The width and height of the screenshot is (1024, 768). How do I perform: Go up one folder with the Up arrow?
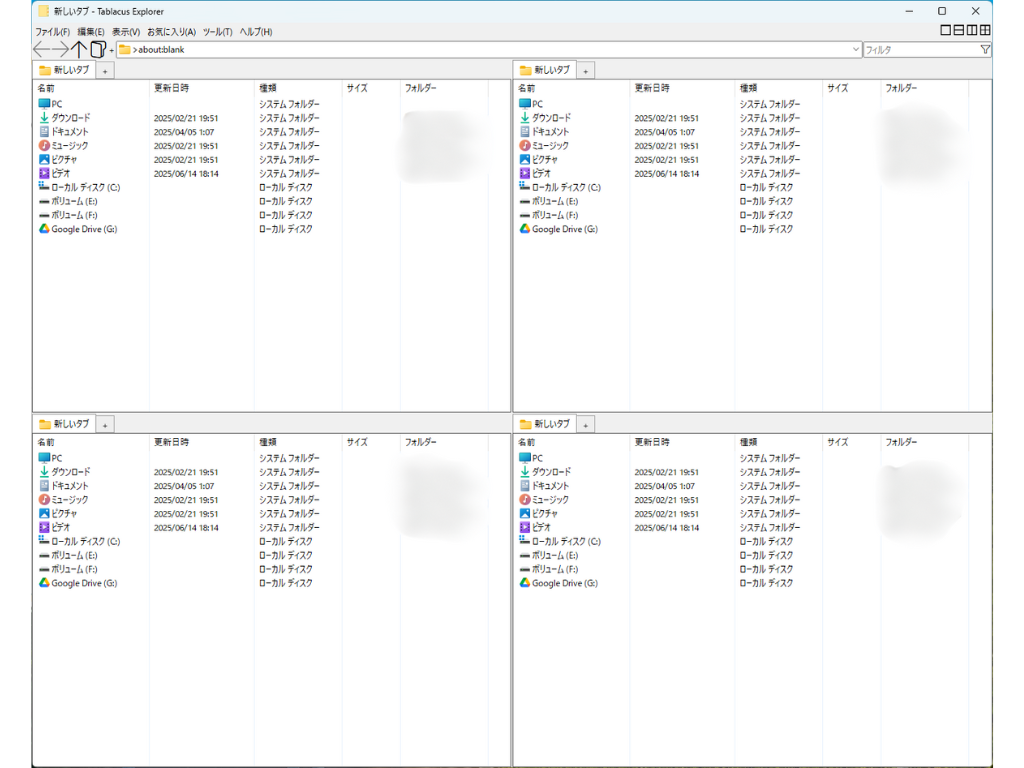pos(80,49)
